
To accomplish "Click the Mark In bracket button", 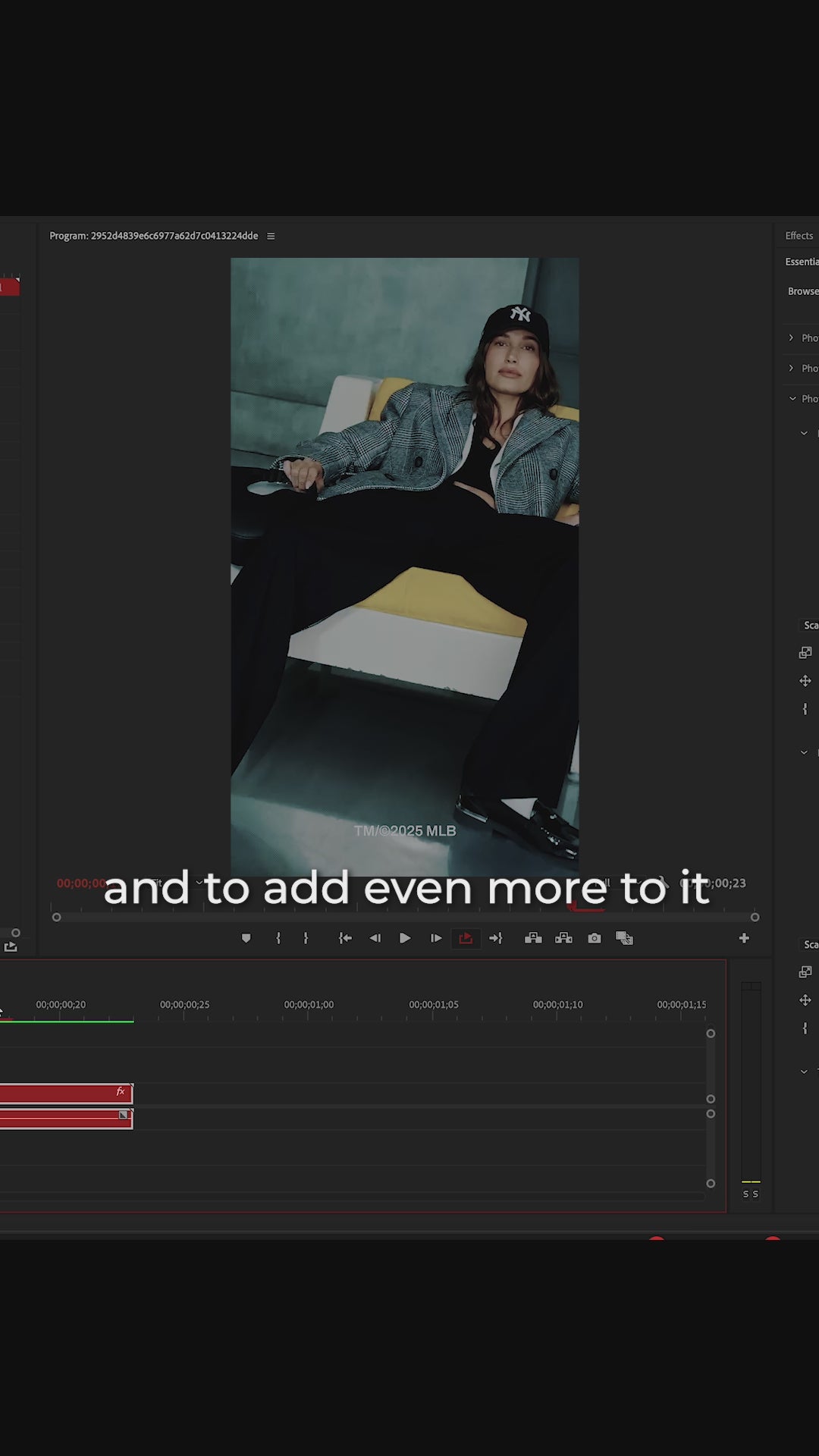I will 278,938.
